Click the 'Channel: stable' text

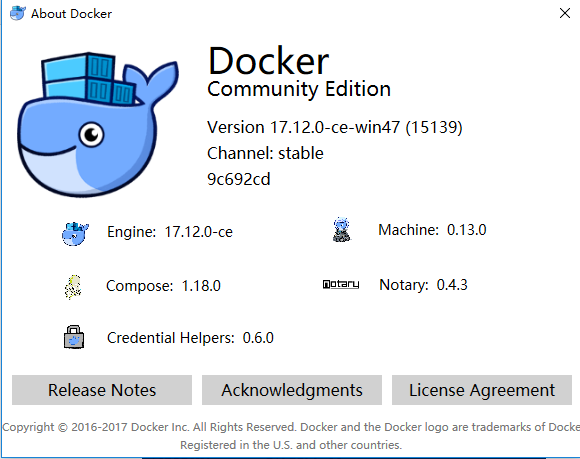[265, 153]
